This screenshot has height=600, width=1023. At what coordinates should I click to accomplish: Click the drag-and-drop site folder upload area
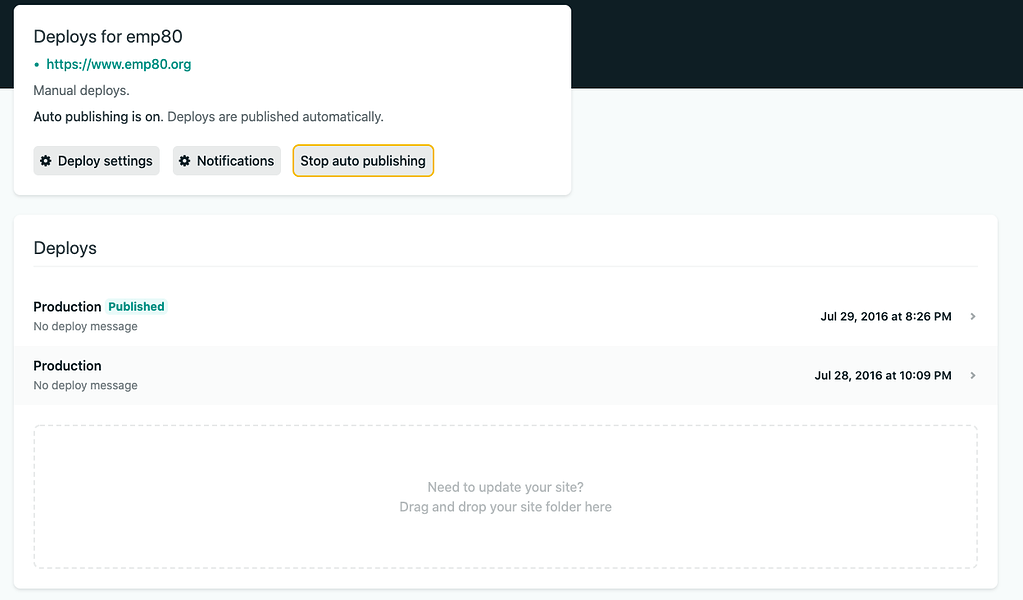pos(505,497)
